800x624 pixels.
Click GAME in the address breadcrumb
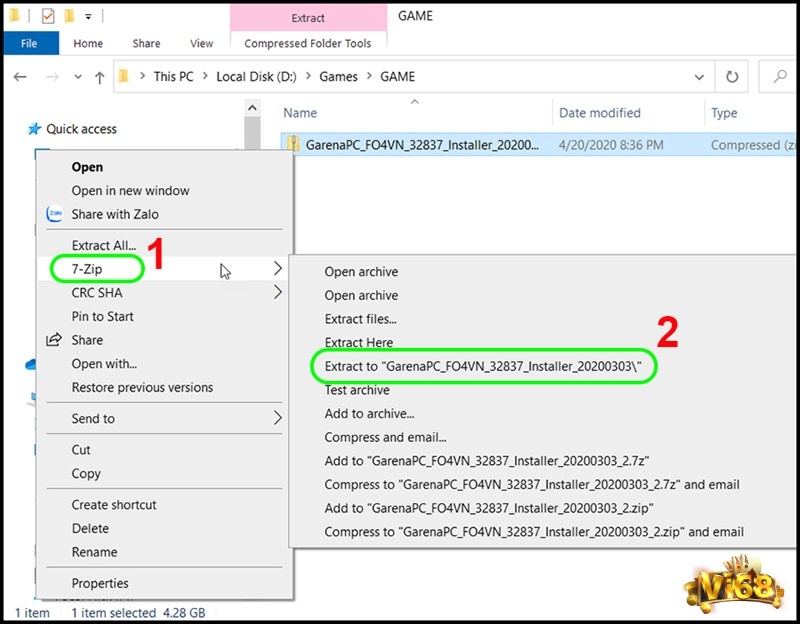[x=397, y=77]
